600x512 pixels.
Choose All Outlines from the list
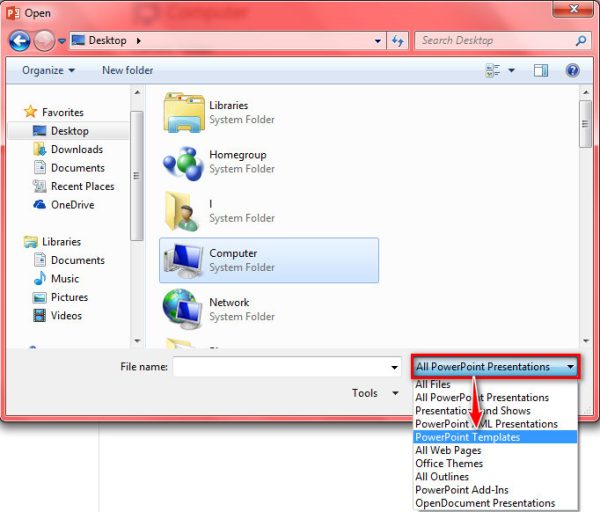click(496, 477)
